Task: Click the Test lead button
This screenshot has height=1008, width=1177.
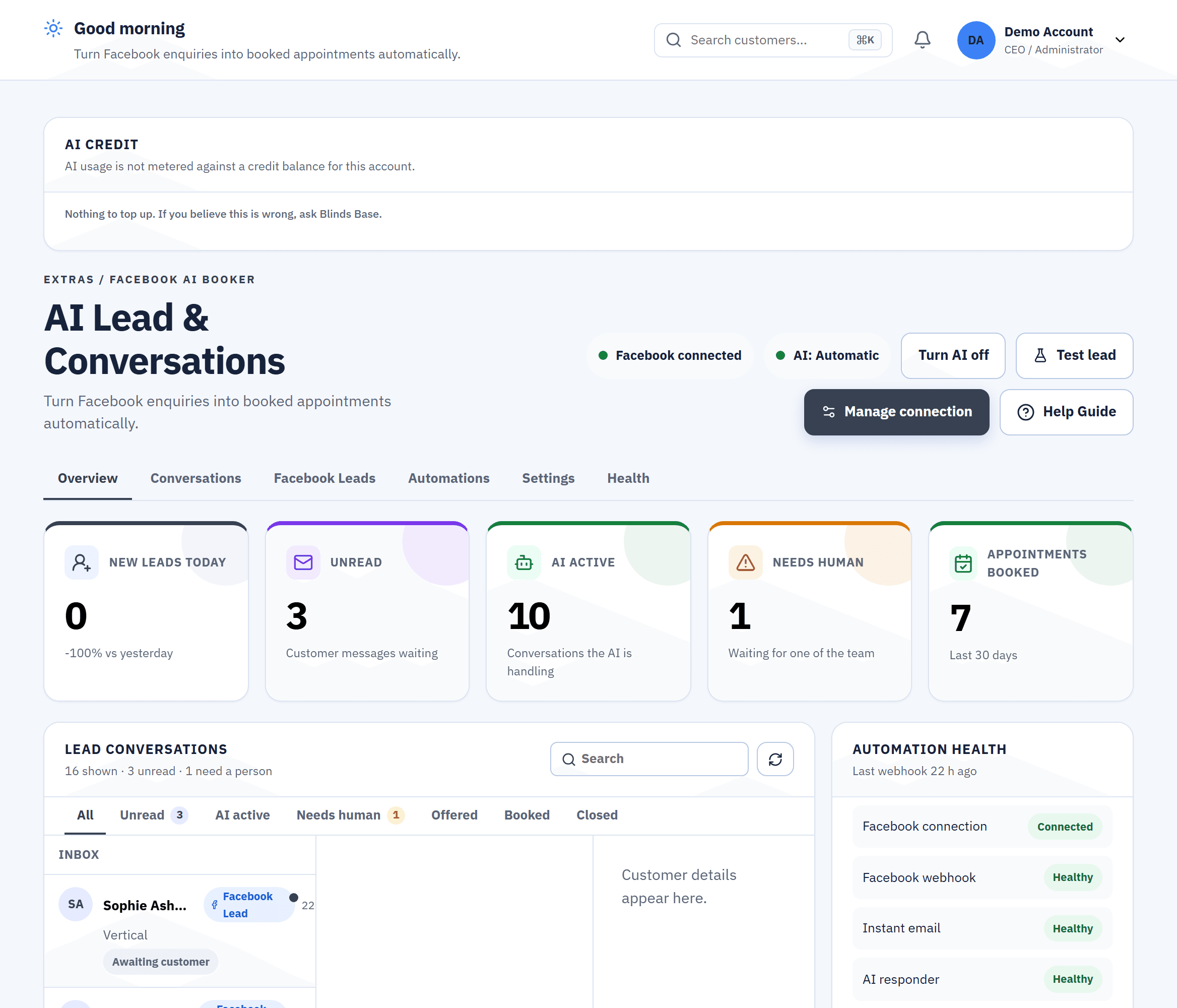Action: coord(1074,356)
